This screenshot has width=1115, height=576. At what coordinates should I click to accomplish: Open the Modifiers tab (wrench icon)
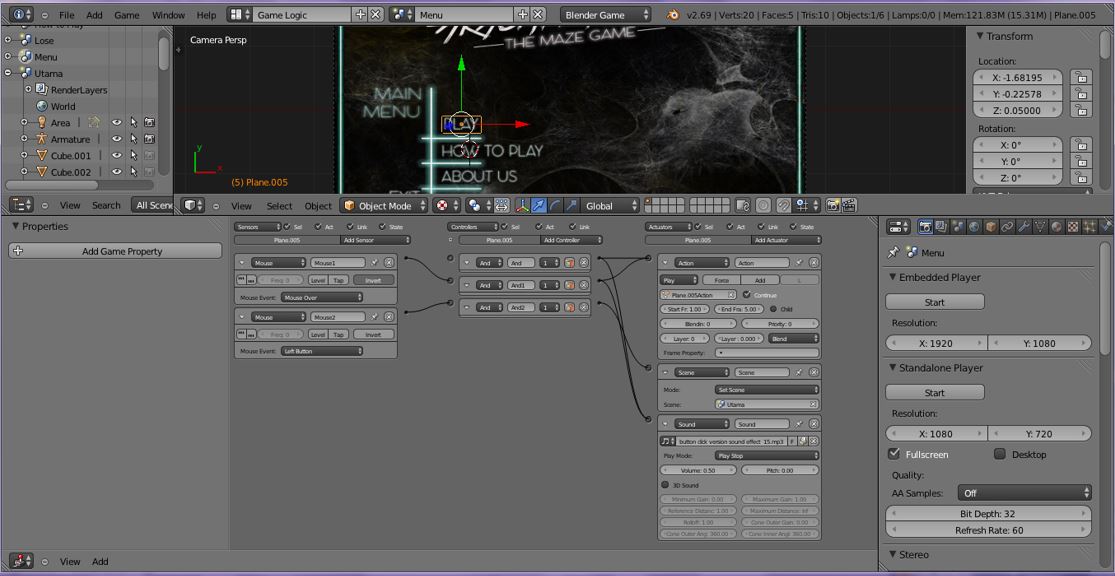click(x=1023, y=229)
